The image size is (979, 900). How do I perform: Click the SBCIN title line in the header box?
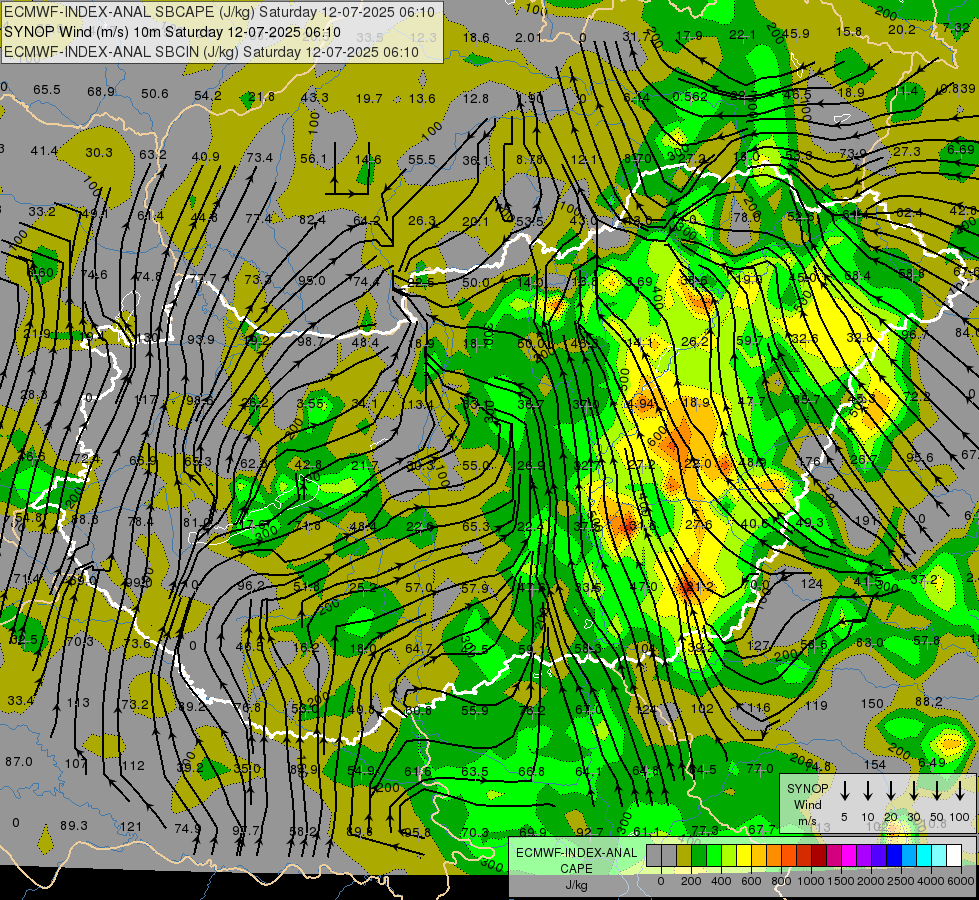pos(211,52)
